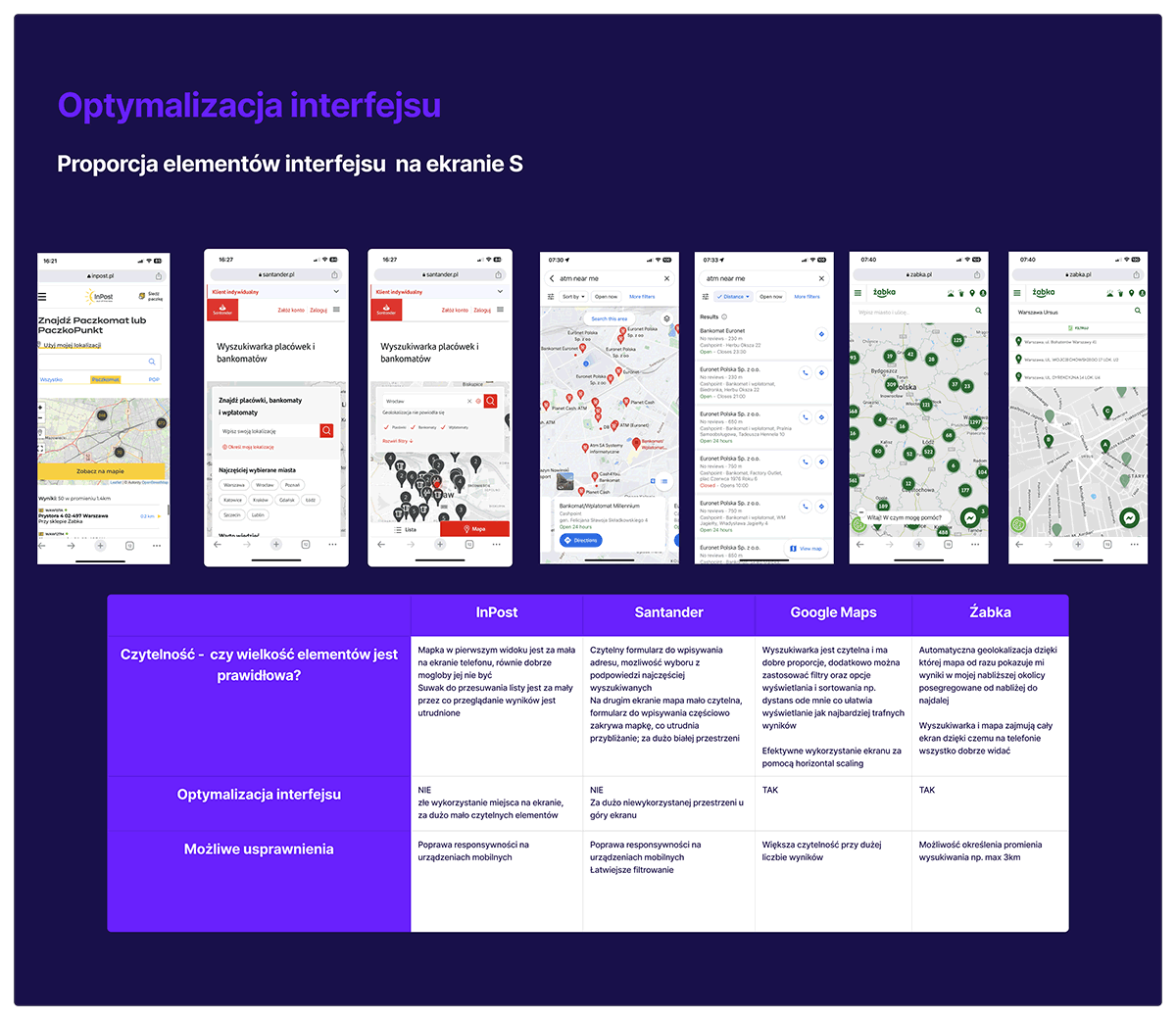Click the 522 cluster near Łódź
This screenshot has height=1020, width=1176.
pyautogui.click(x=928, y=452)
